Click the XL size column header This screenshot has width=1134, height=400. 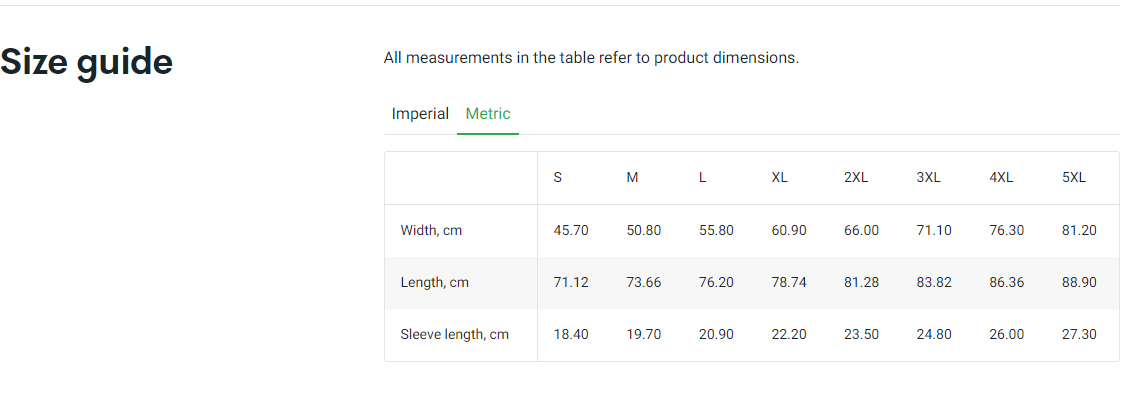point(780,178)
